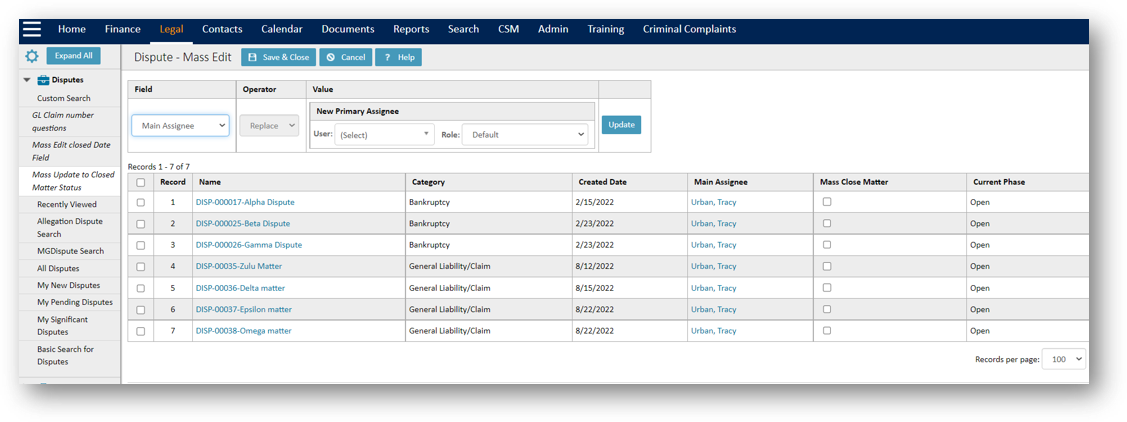Select Basic Search for Disputes
The image size is (1127, 422).
pyautogui.click(x=65, y=355)
